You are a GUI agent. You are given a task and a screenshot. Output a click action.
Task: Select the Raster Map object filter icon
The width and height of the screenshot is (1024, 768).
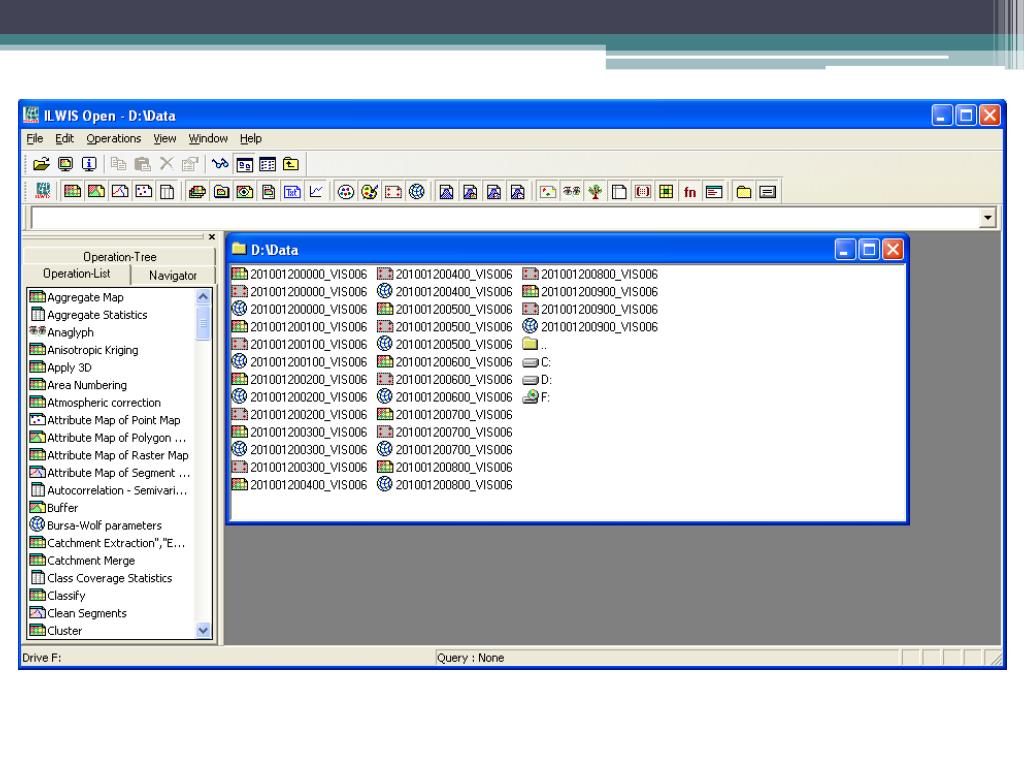[72, 191]
